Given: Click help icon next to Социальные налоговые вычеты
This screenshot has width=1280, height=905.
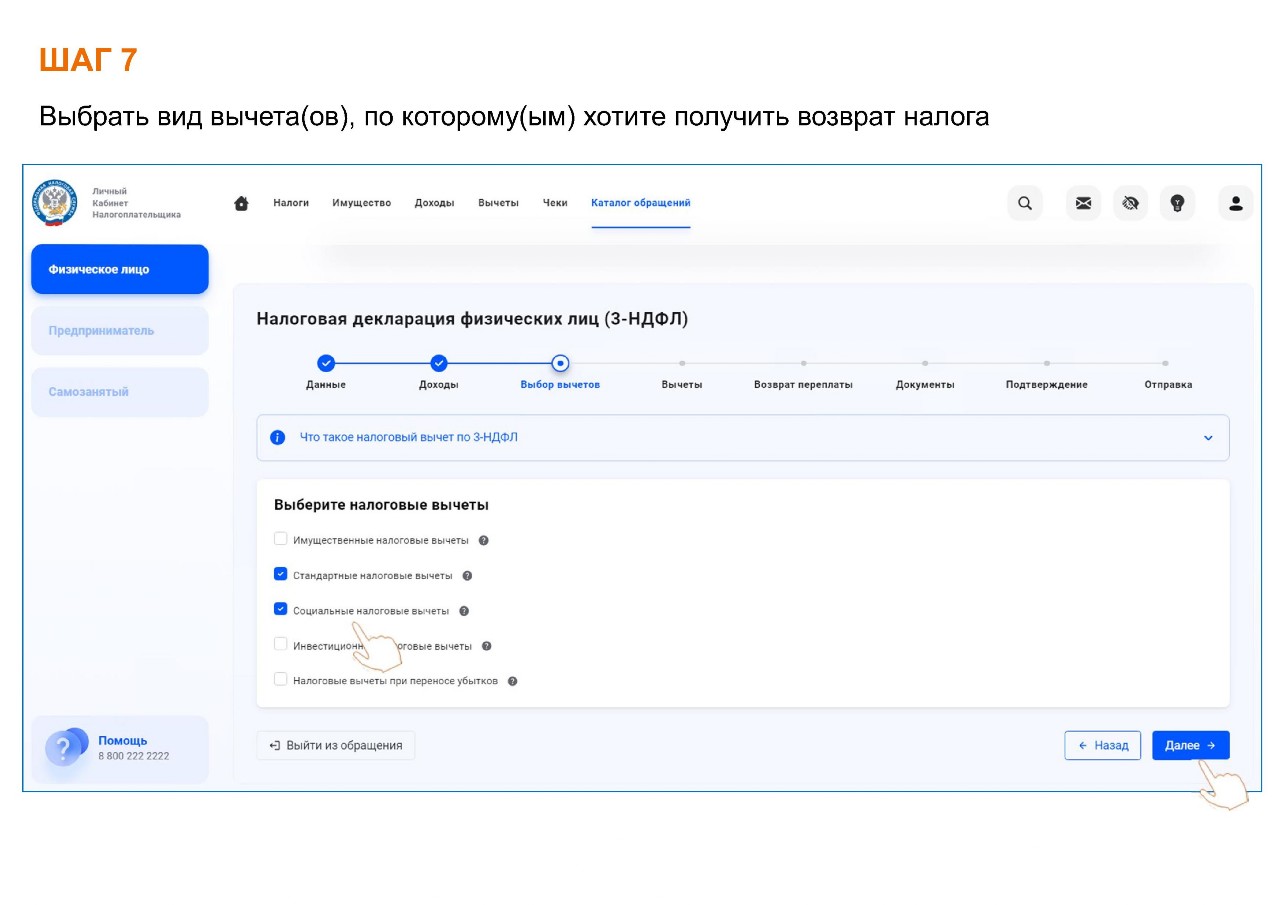Looking at the screenshot, I should point(464,611).
